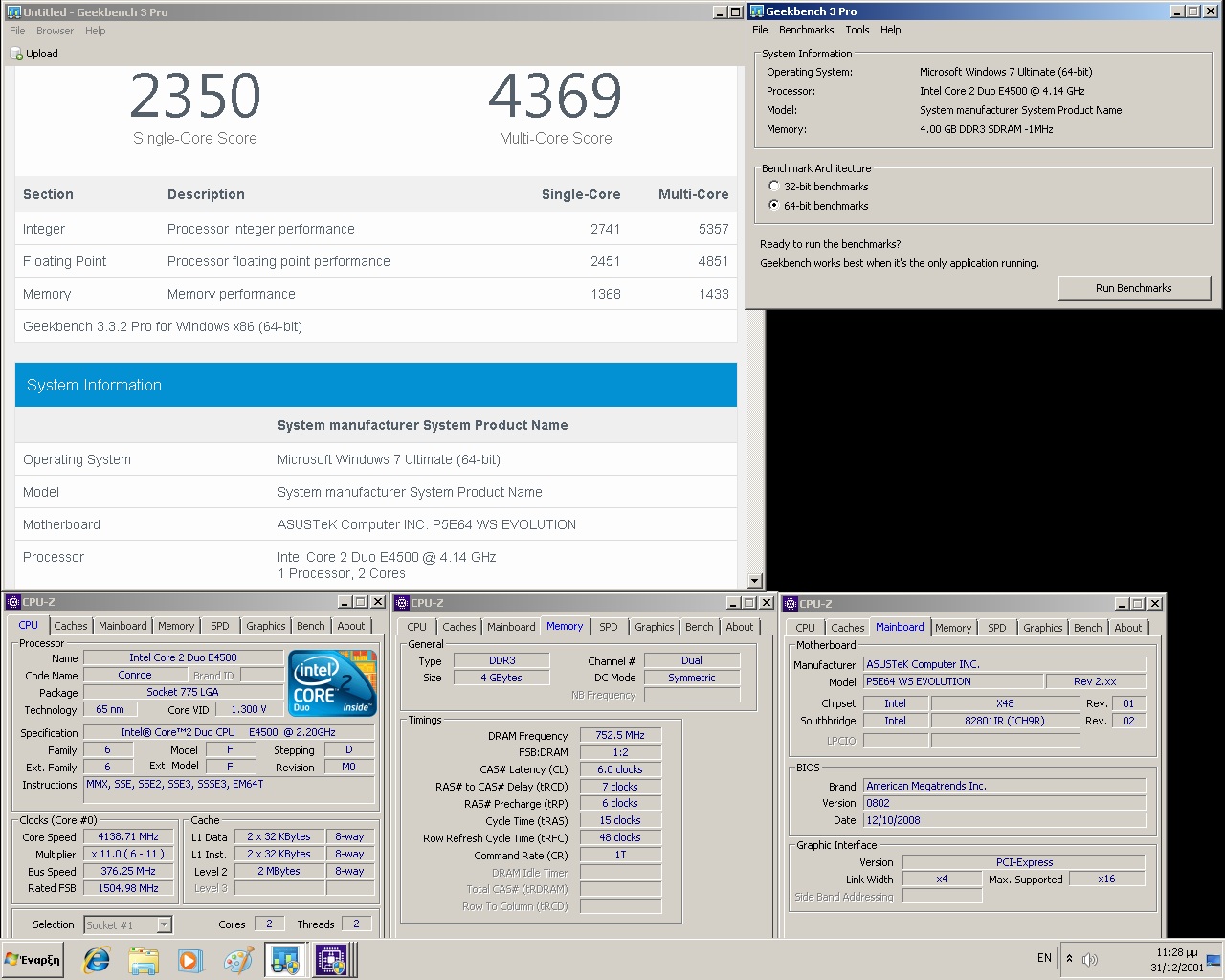This screenshot has width=1225, height=980.
Task: Select 32-bit benchmarks radio button
Action: coord(774,187)
